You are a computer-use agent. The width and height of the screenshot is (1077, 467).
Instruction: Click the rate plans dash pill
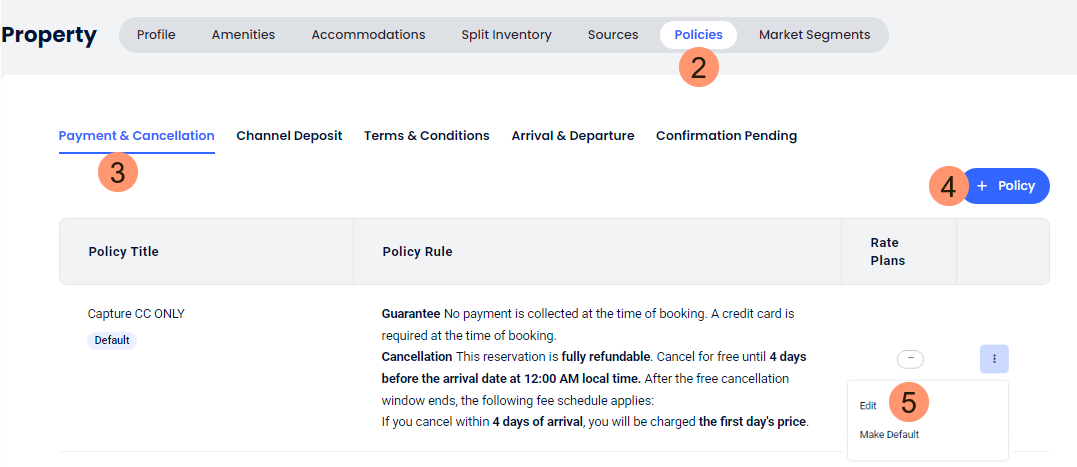[x=910, y=358]
